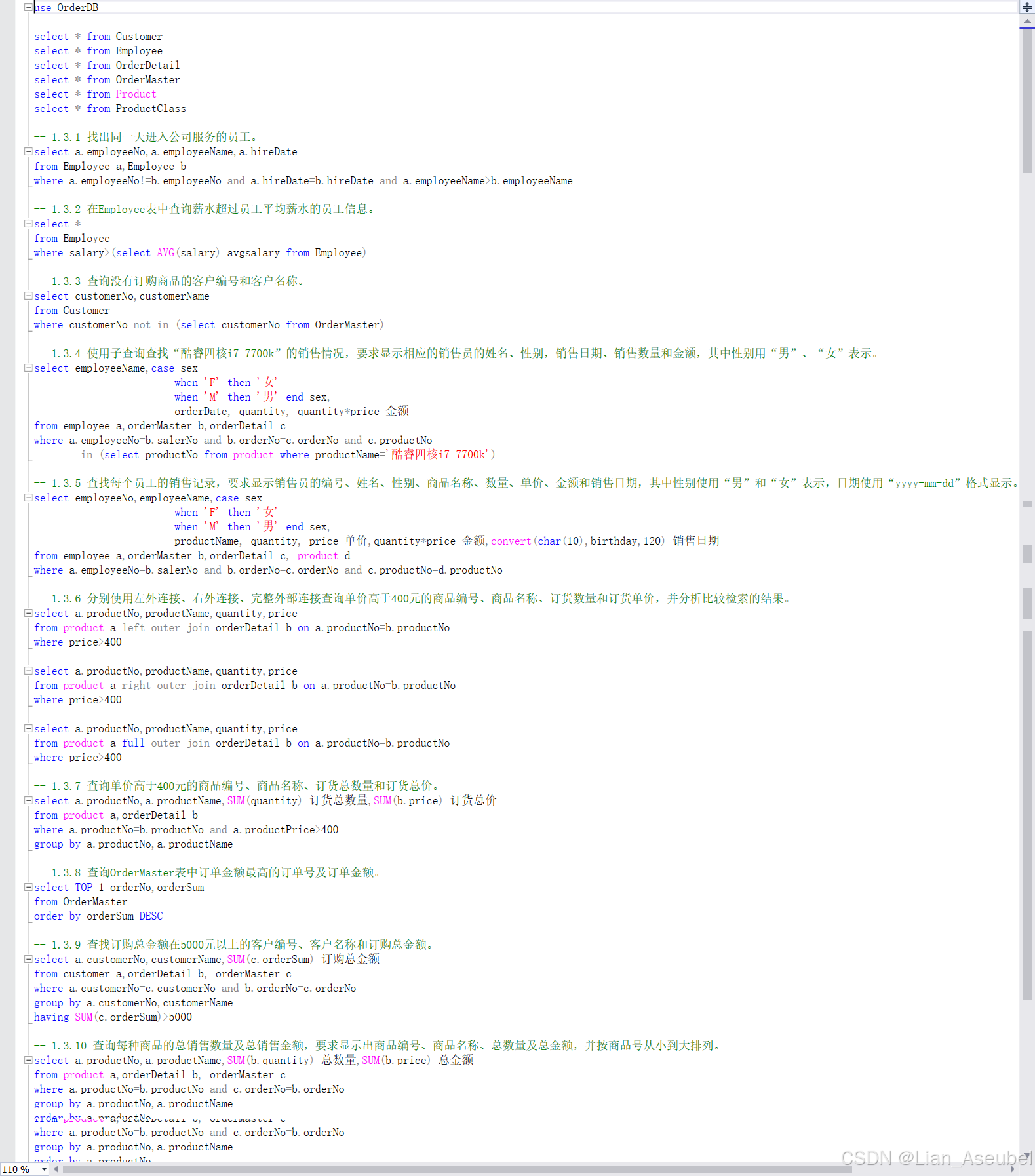Click the where clause comparing a.hireDate=b.hireDate
The height and width of the screenshot is (1176, 1035).
point(303,181)
